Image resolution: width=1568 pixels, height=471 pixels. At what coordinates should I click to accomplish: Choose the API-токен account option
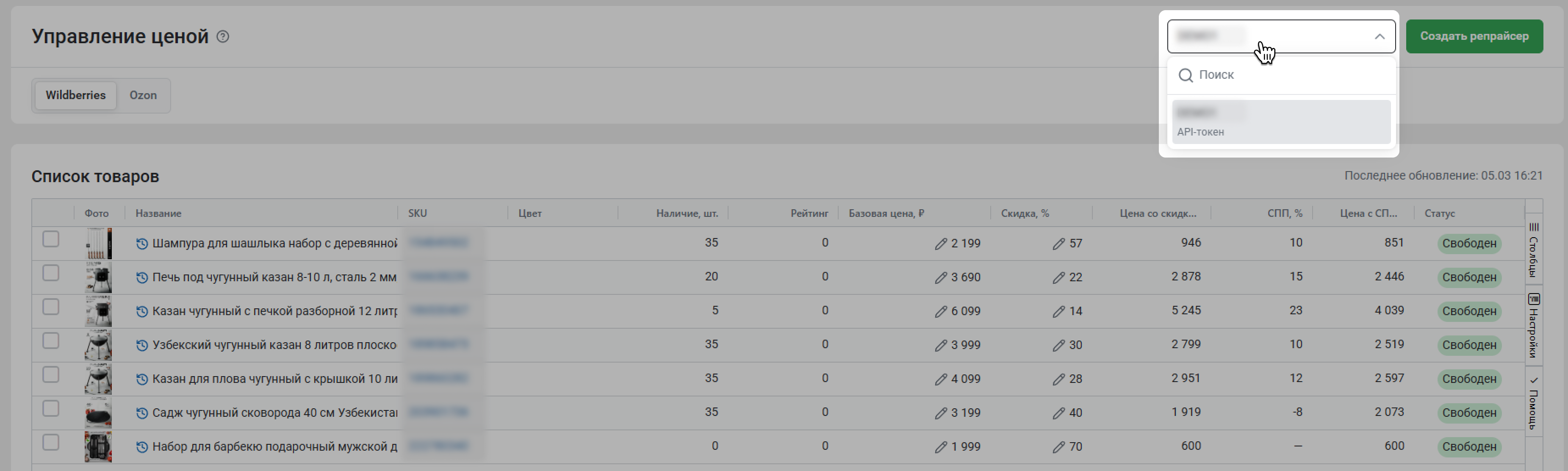(x=1281, y=122)
